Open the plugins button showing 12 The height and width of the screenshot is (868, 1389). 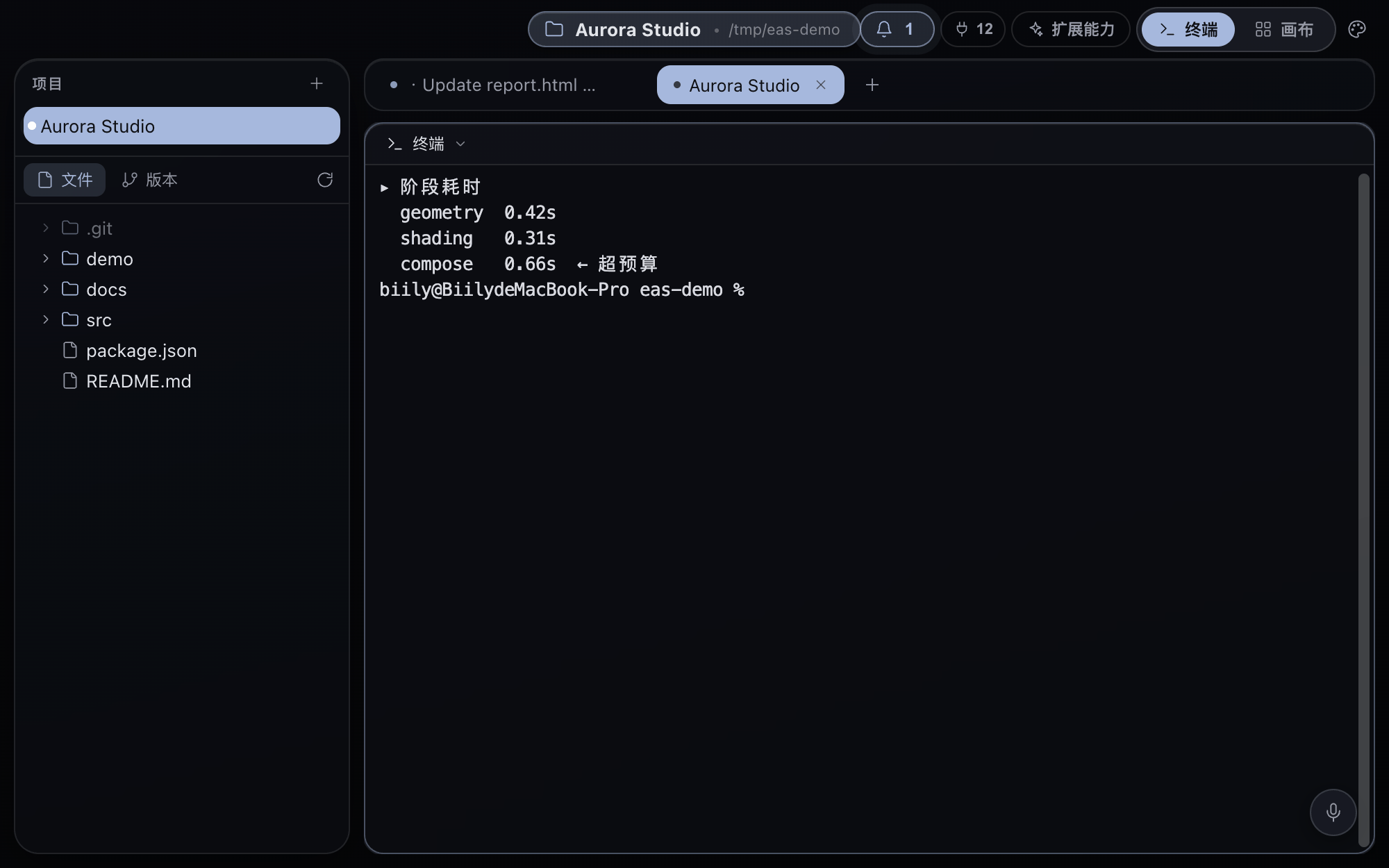click(x=973, y=29)
